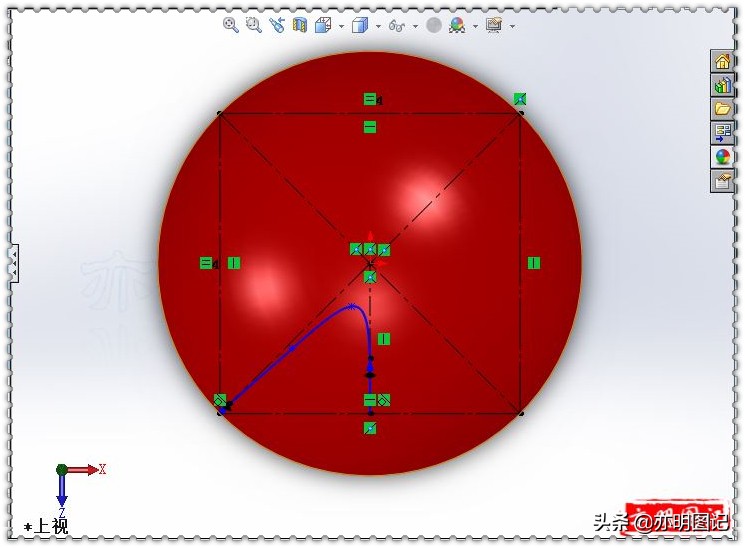Select the relation icon at the top-right corner
Screen dimensions: 745x548
520,99
